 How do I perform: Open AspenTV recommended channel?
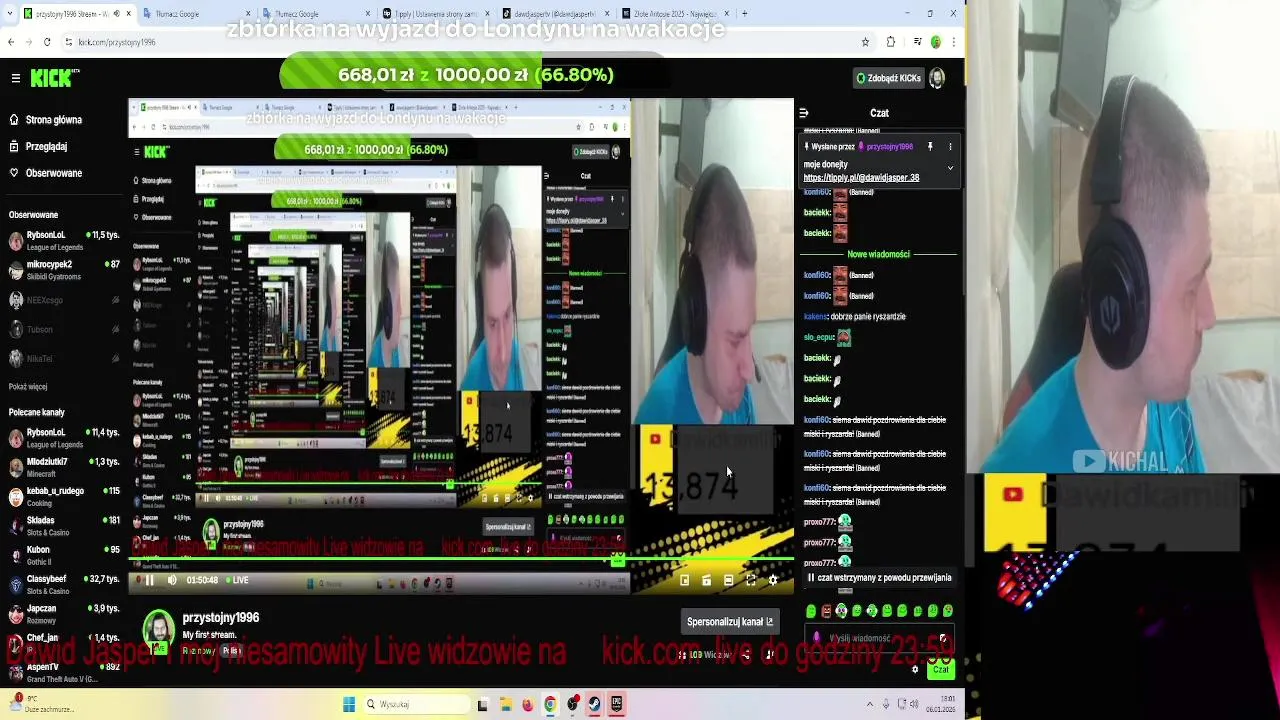coord(64,673)
